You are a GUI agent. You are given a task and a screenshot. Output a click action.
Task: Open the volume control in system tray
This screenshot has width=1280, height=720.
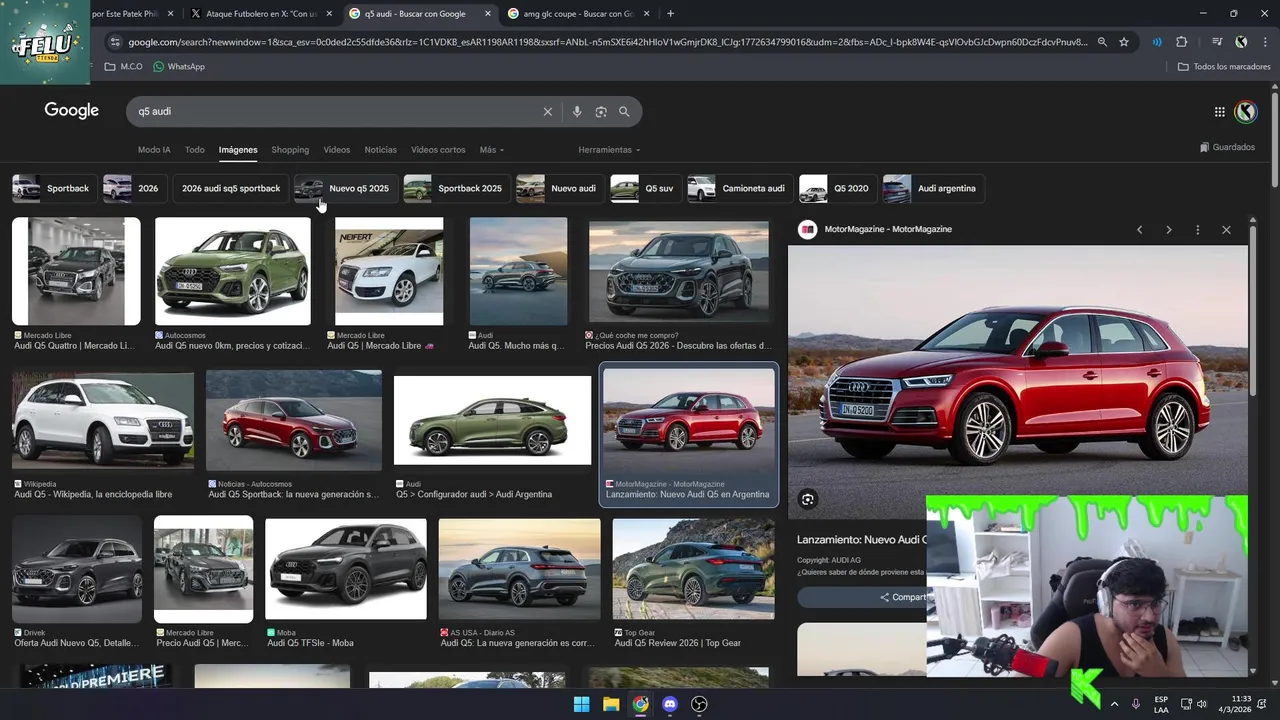click(1201, 704)
